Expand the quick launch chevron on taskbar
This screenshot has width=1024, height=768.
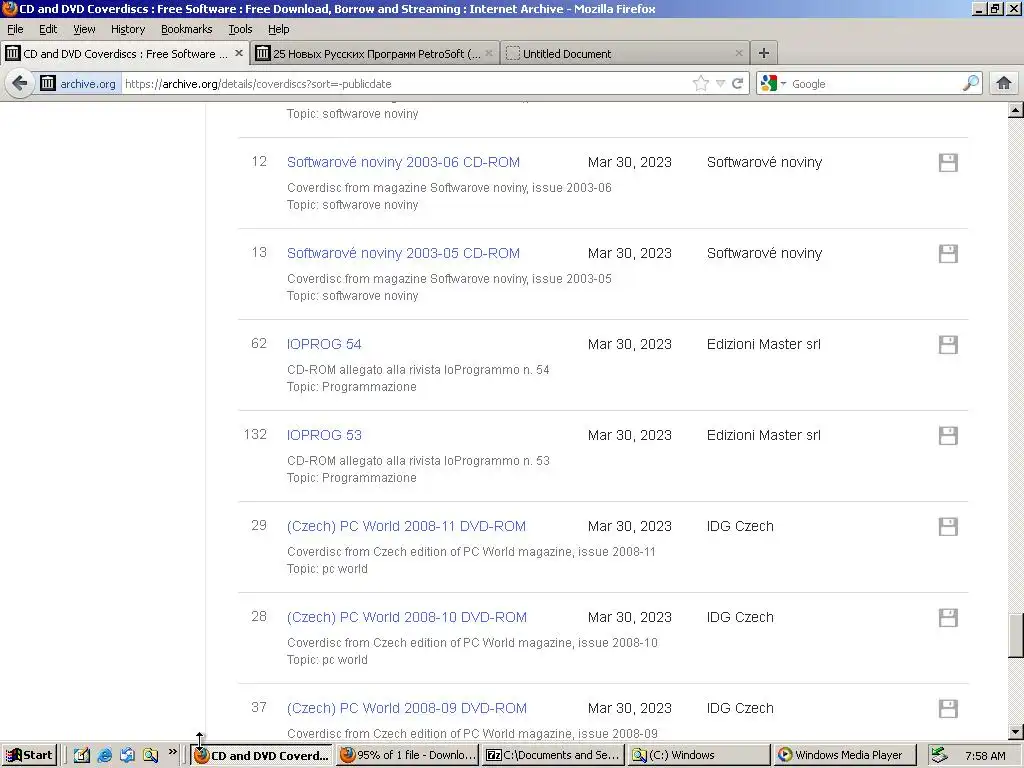[172, 753]
